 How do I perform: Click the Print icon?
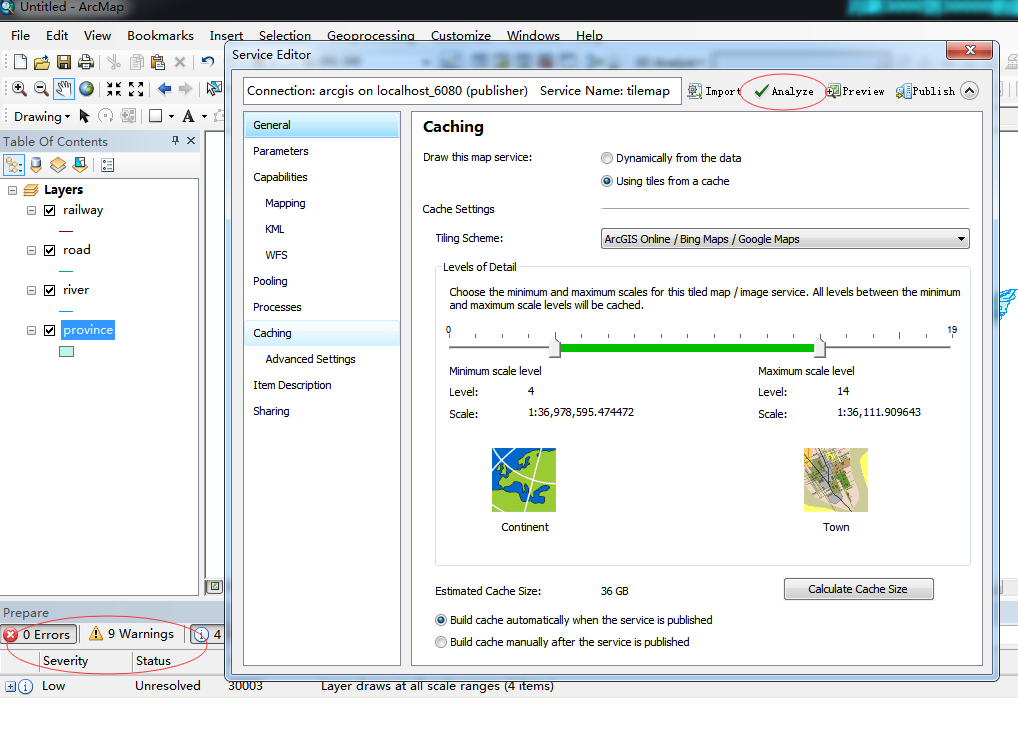pos(85,62)
